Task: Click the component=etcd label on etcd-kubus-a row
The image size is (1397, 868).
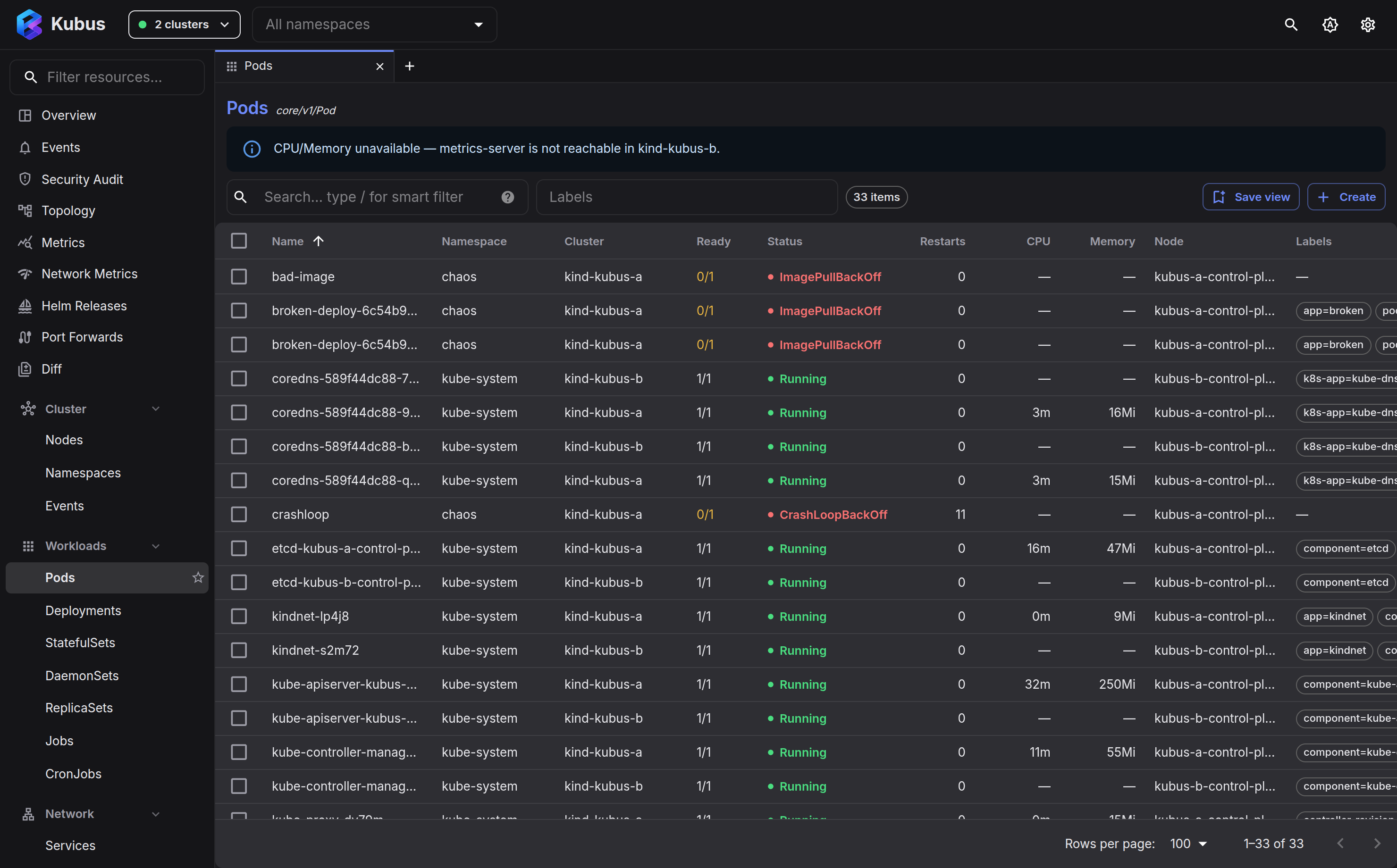Action: click(1346, 548)
